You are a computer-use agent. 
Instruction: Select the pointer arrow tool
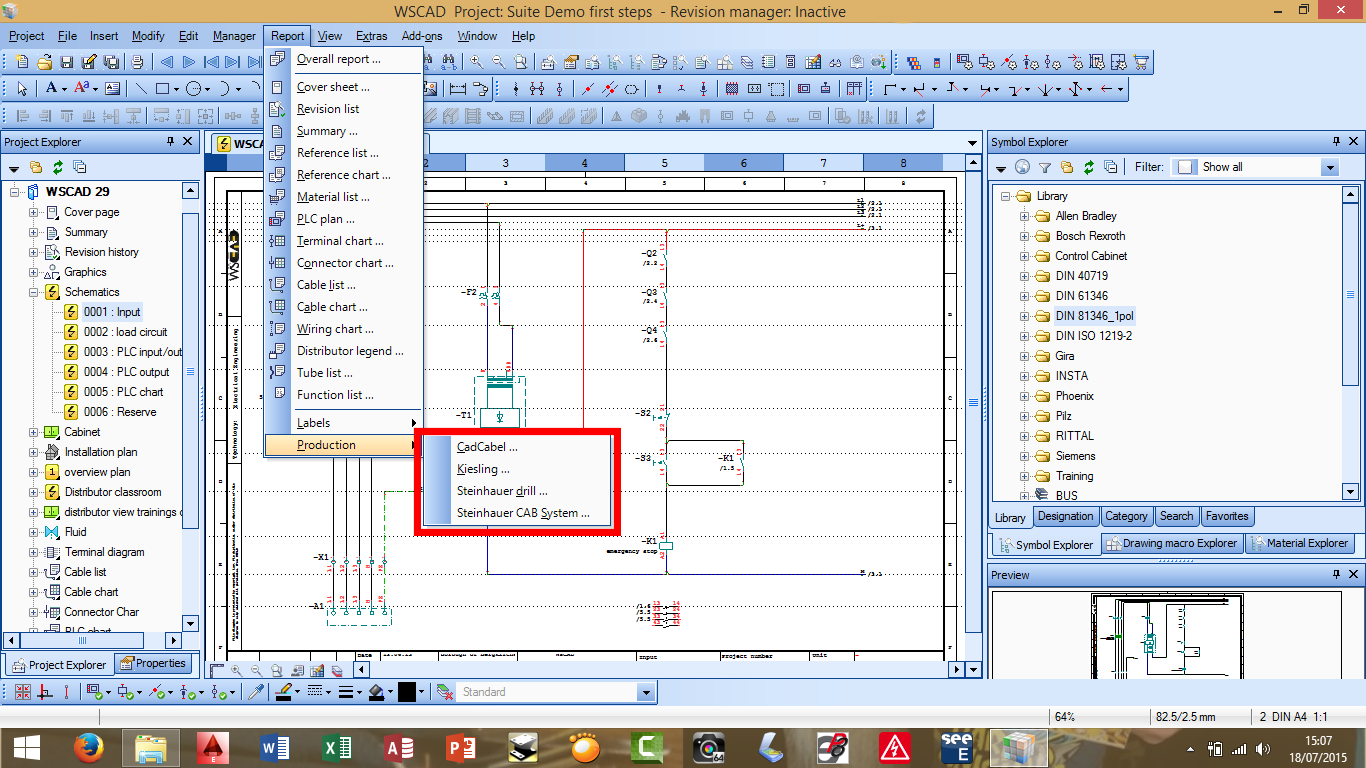click(22, 89)
